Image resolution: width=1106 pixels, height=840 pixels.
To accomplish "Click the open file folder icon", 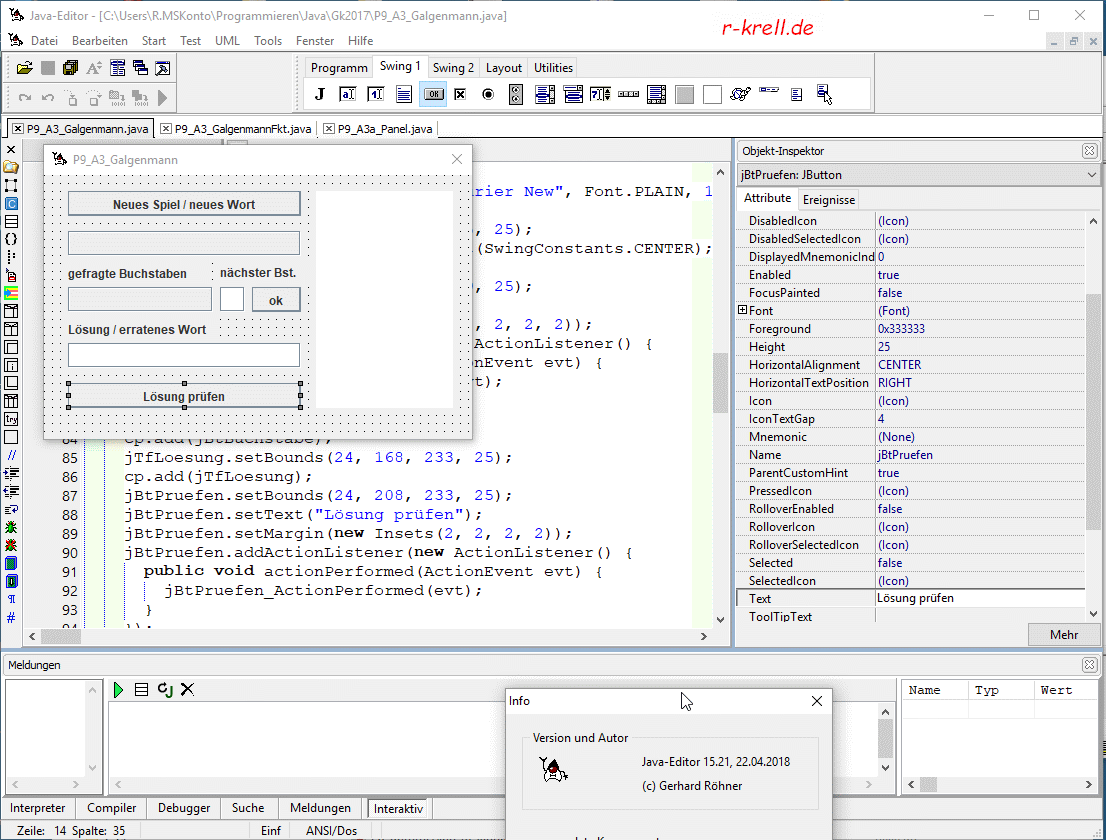I will pyautogui.click(x=25, y=68).
